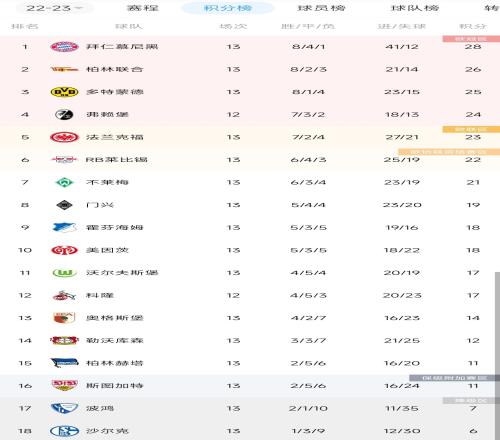Click the Stuttgart club logo
500x440 pixels.
[64, 385]
